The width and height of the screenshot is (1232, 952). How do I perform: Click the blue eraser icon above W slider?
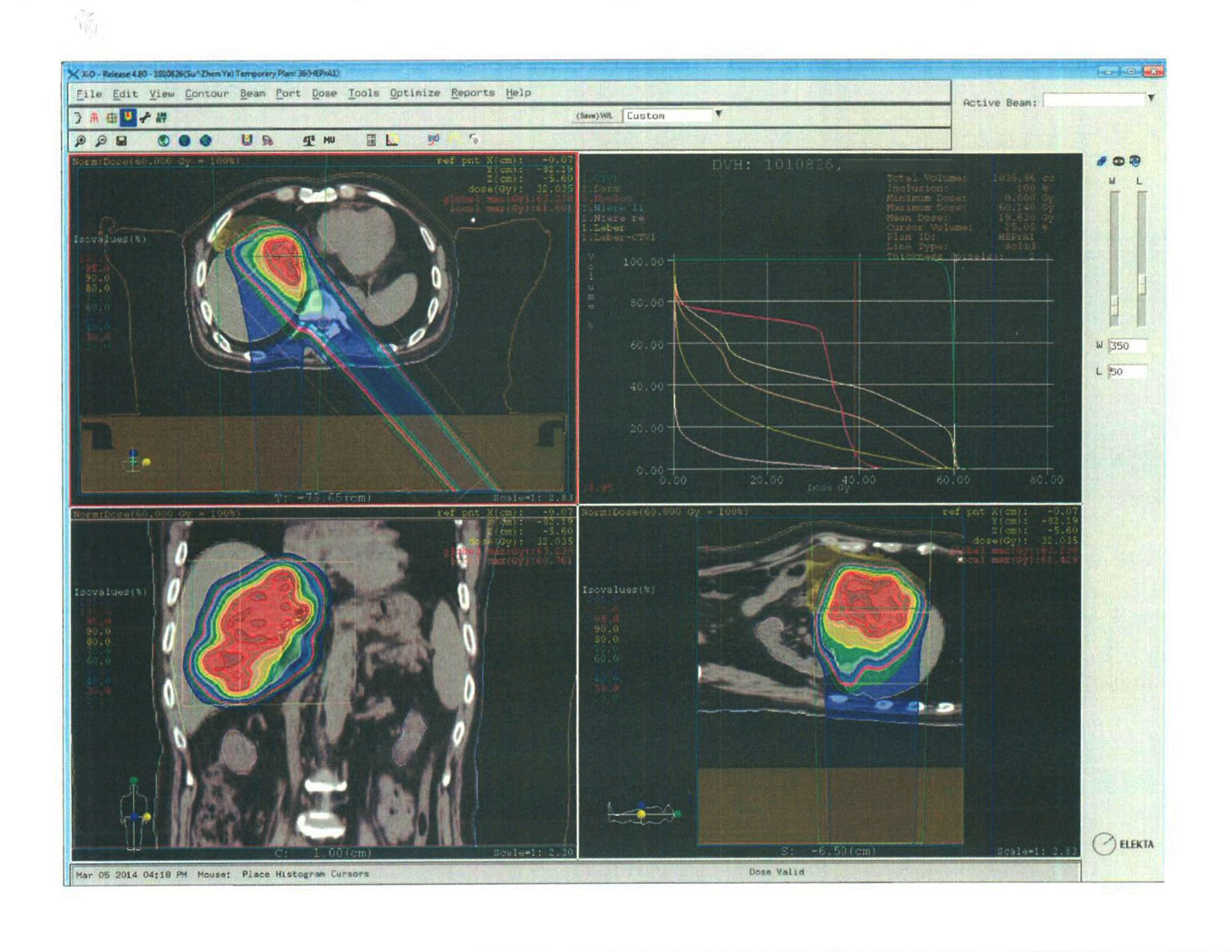1101,161
